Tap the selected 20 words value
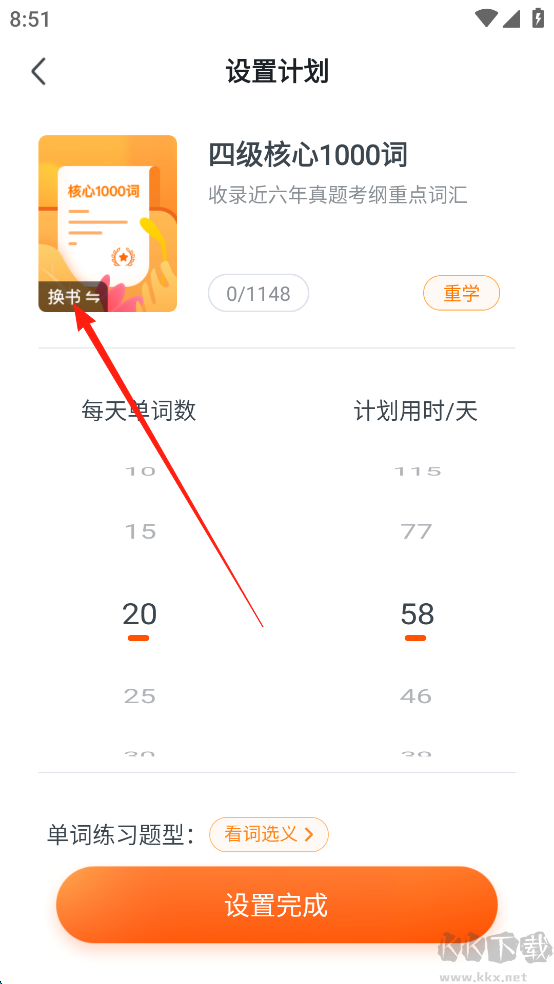Screen dimensions: 554x984 [139, 614]
